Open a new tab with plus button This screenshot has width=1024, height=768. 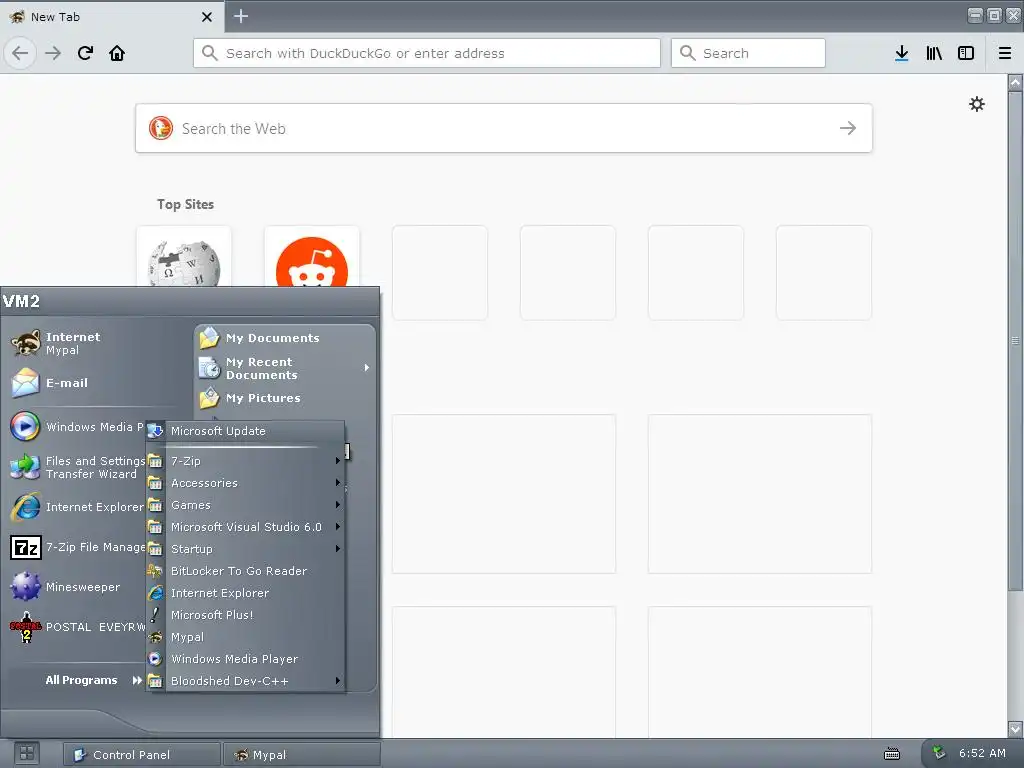pos(241,16)
